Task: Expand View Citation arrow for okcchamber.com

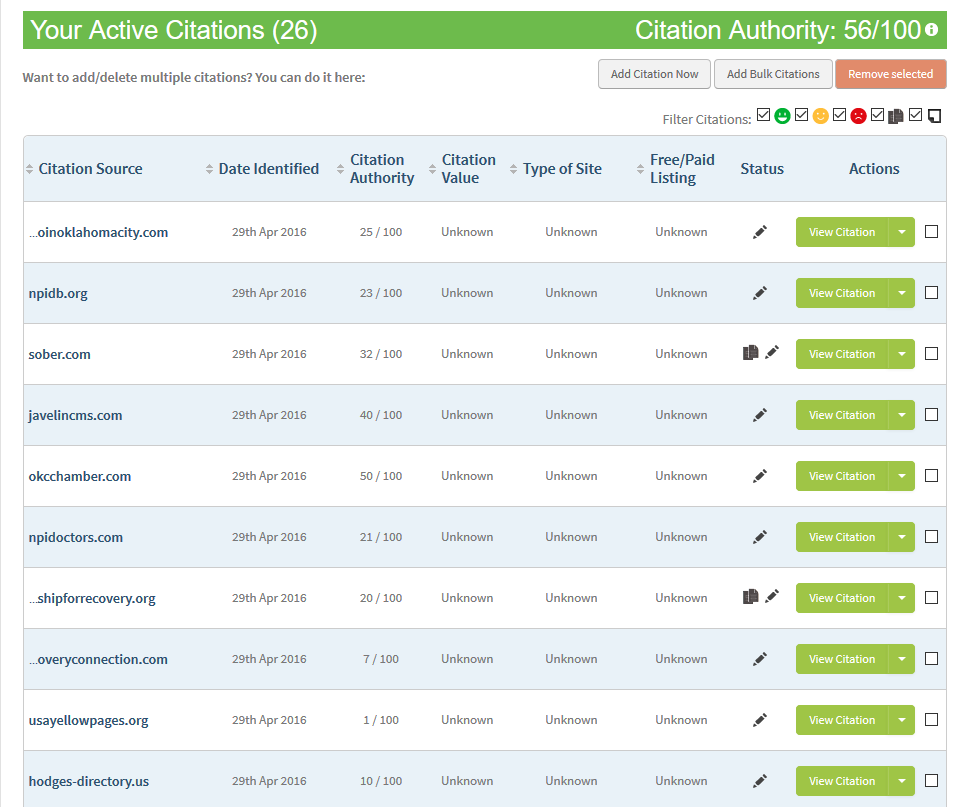Action: click(x=902, y=476)
